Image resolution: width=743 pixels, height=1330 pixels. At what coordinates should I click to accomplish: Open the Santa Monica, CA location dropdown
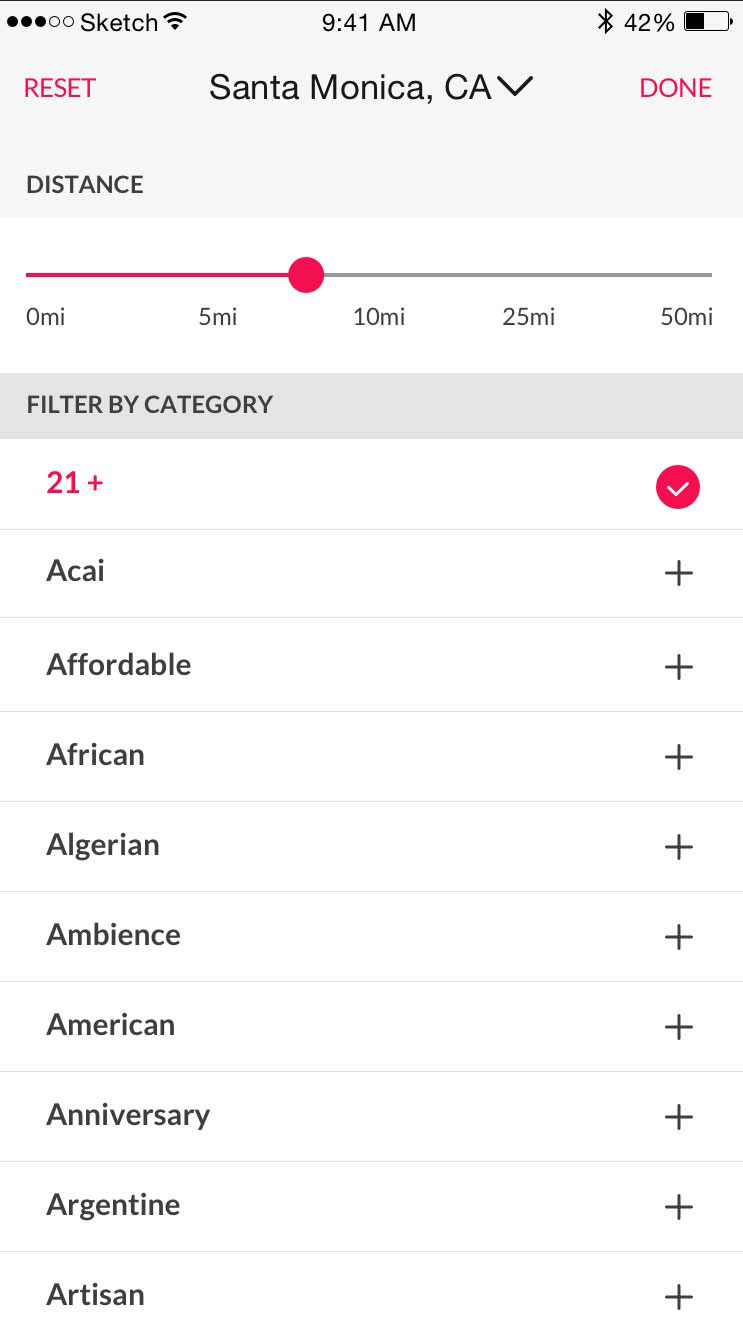(x=350, y=88)
